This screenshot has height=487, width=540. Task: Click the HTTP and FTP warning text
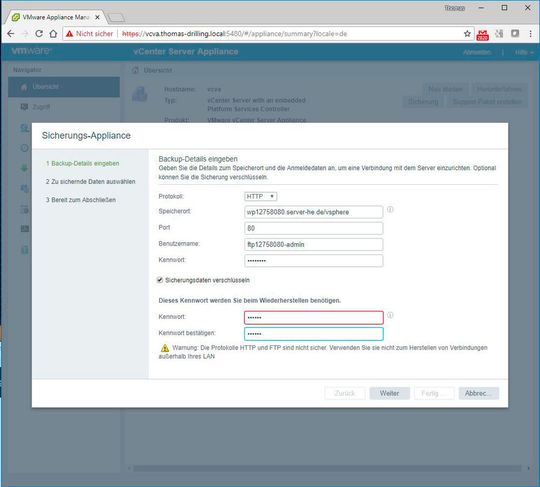coord(324,352)
